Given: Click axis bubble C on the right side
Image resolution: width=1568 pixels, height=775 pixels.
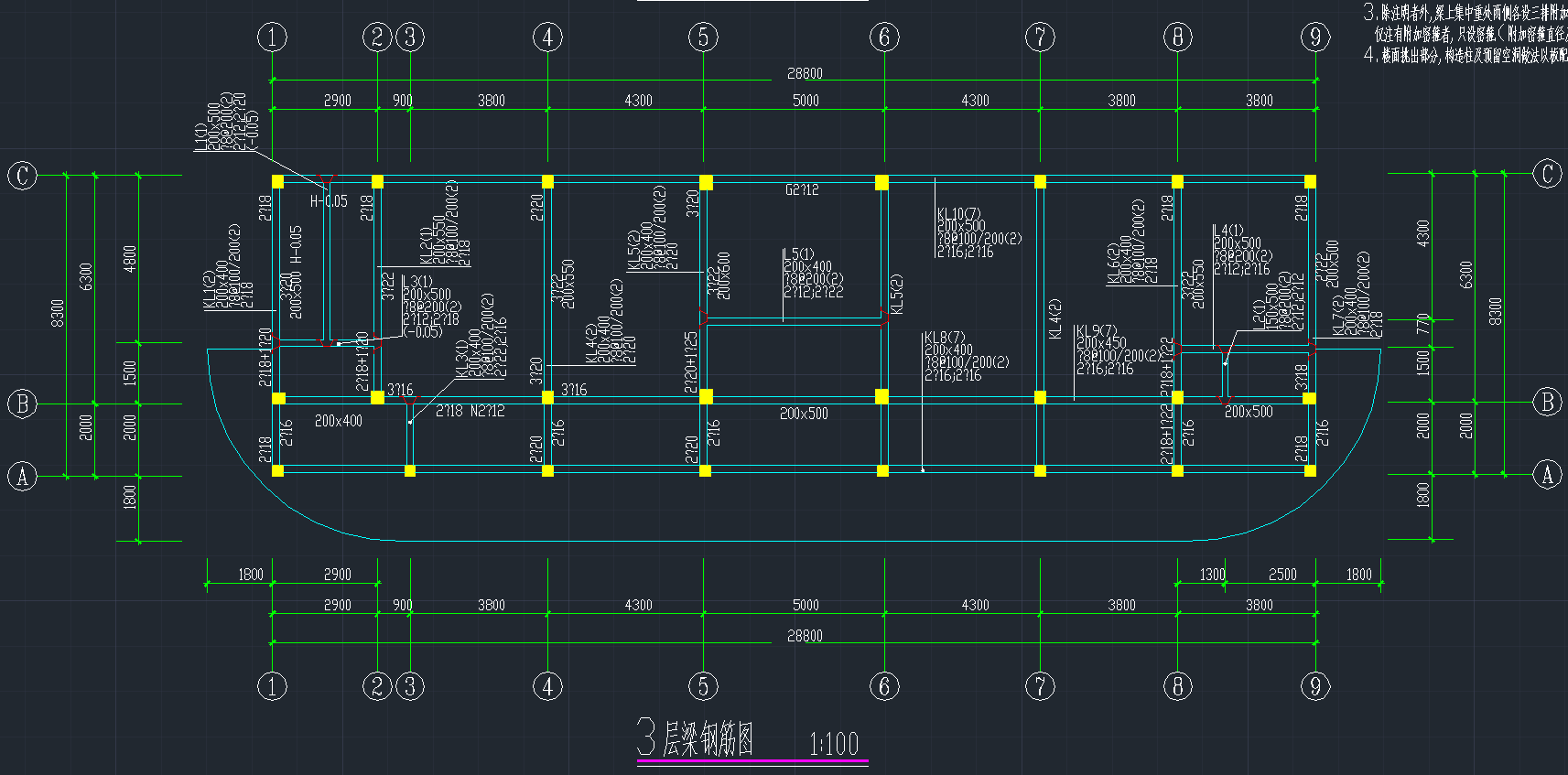Looking at the screenshot, I should 1548,174.
